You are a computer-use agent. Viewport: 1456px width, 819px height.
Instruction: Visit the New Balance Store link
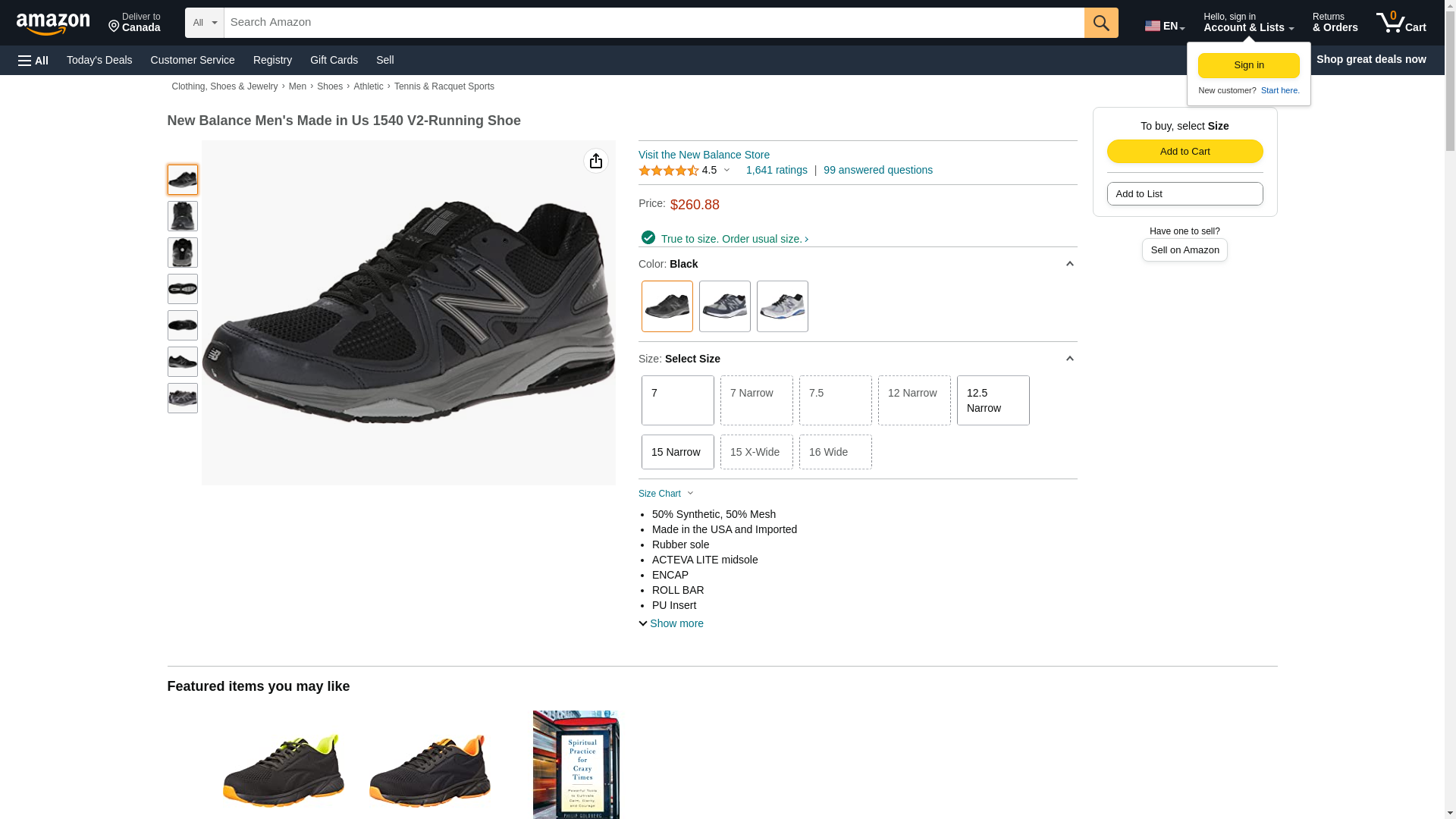click(703, 155)
